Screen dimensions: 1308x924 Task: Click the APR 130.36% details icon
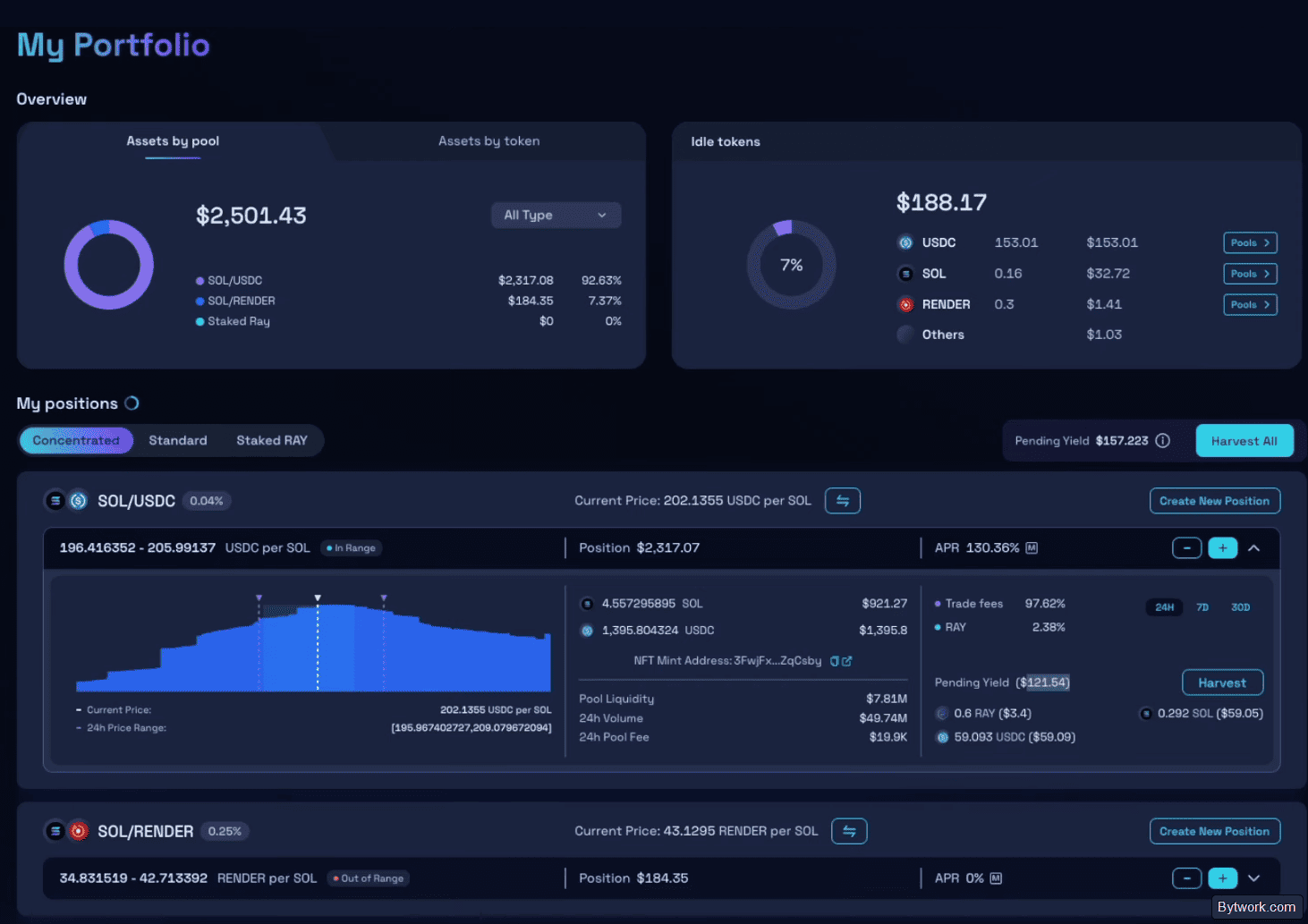[x=1032, y=548]
